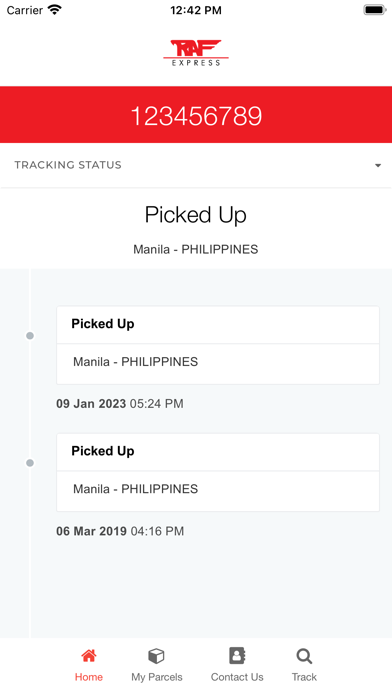Select the Contact Us tab label

237,677
